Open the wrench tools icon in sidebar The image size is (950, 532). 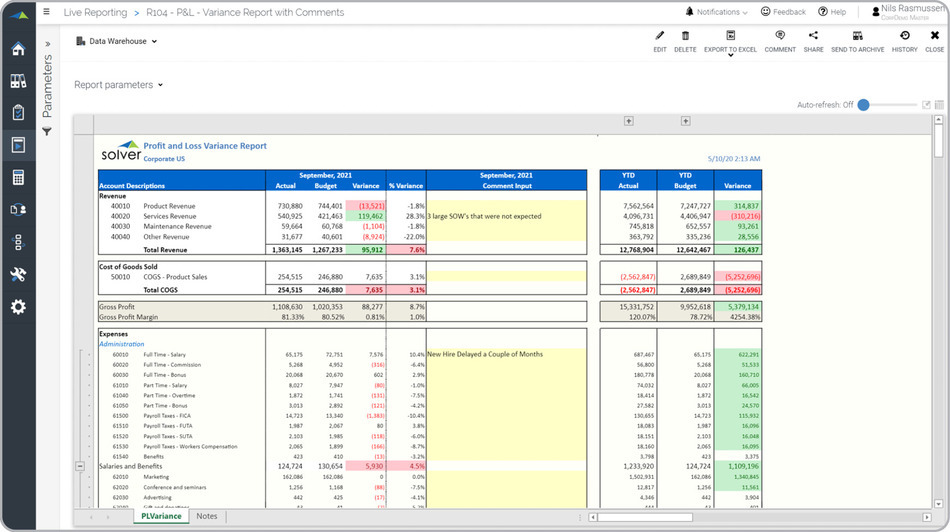click(17, 274)
